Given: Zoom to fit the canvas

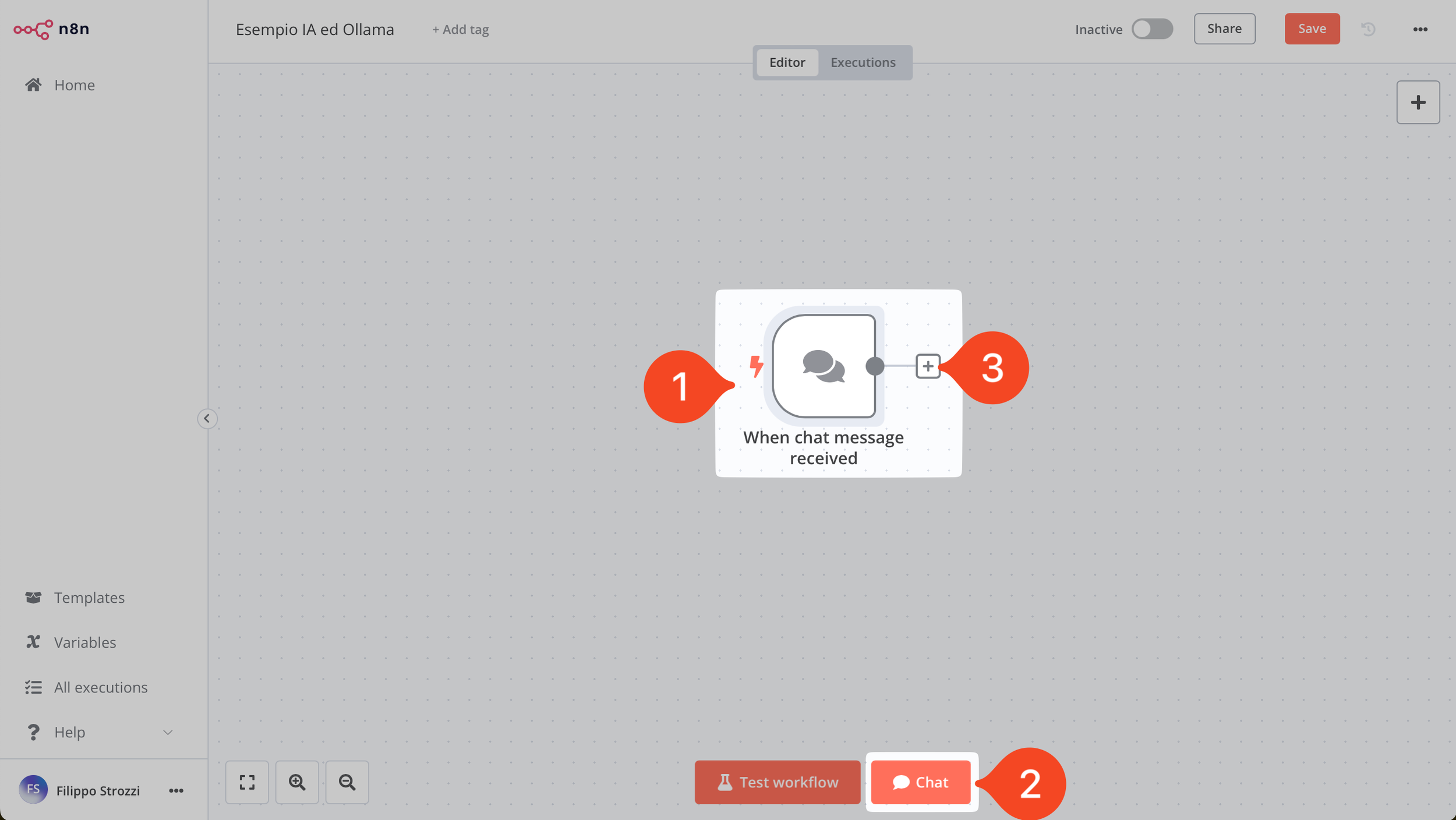Looking at the screenshot, I should pyautogui.click(x=247, y=782).
